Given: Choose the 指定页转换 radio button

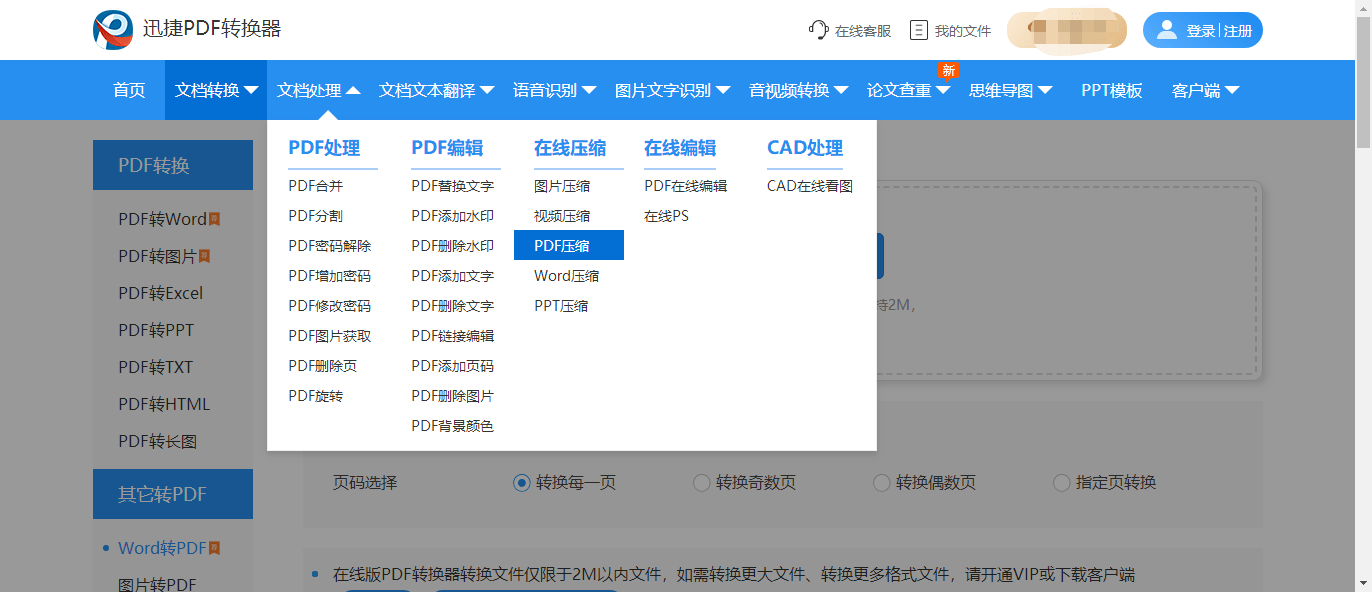Looking at the screenshot, I should (x=1061, y=483).
